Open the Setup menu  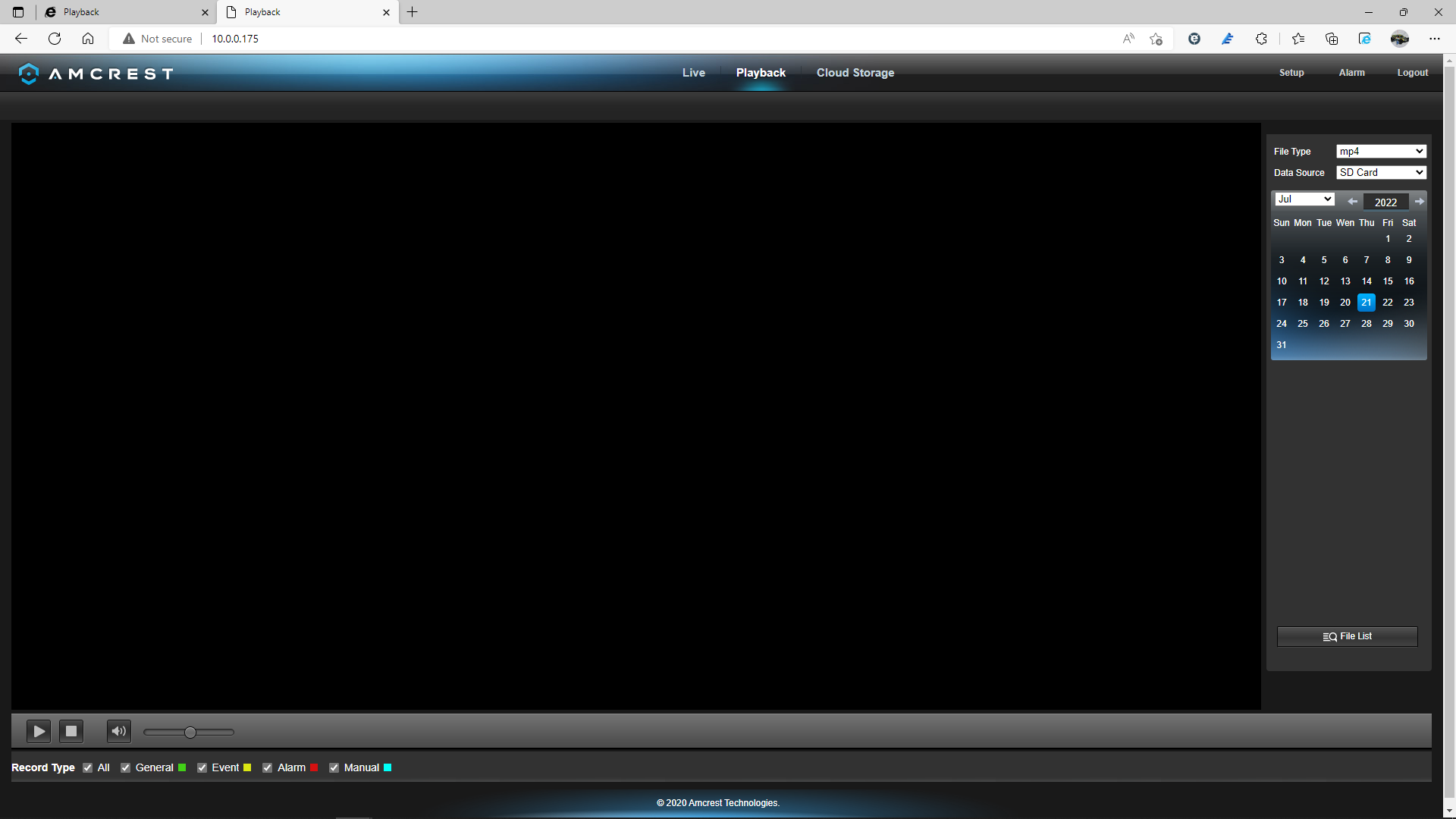pyautogui.click(x=1291, y=73)
